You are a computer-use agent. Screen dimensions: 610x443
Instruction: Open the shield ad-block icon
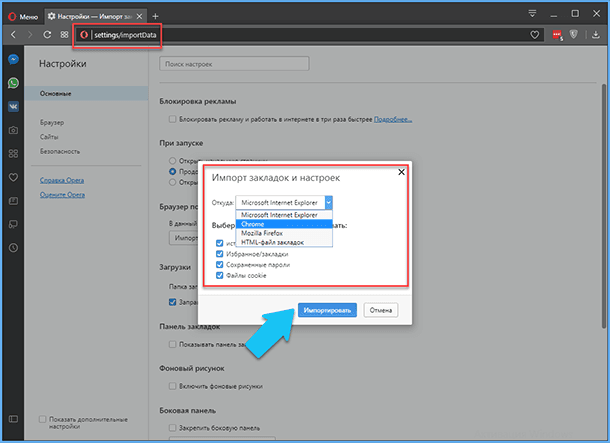[573, 35]
